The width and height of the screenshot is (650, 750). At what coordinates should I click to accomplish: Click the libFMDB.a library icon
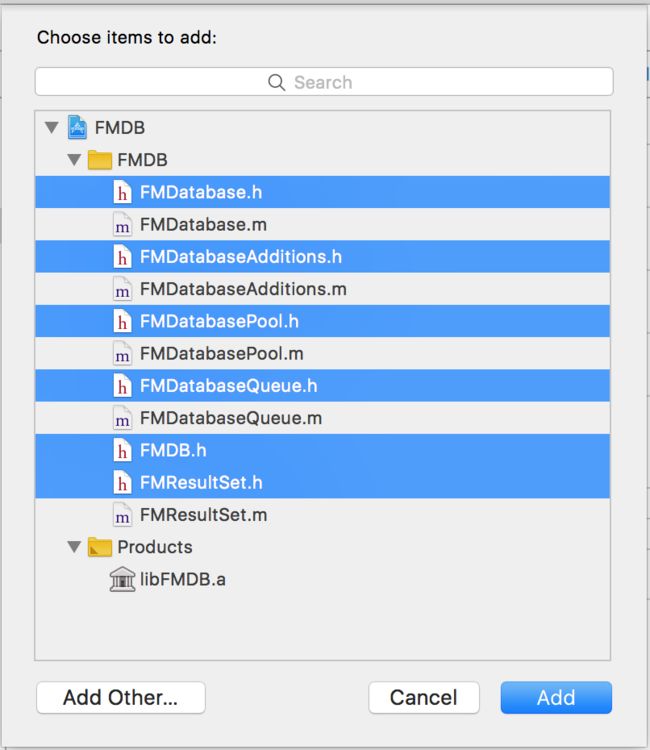(x=122, y=579)
